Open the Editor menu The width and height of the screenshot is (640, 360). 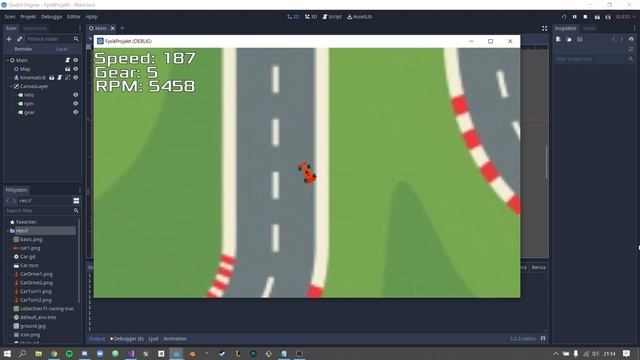[x=74, y=17]
